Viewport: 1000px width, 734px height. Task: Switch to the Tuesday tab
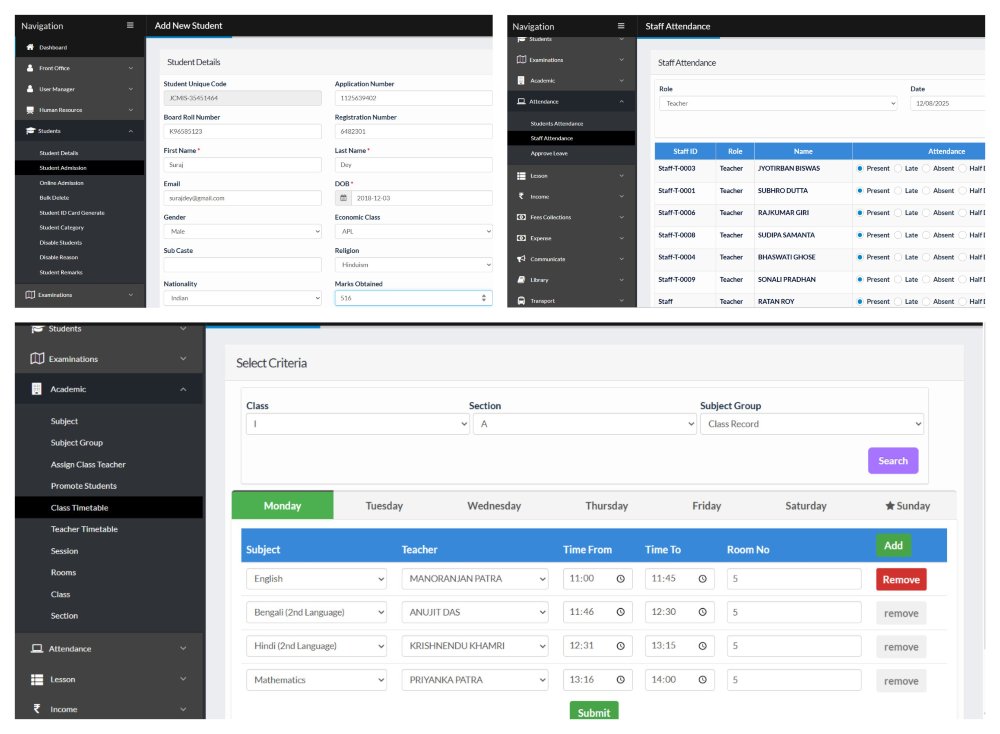click(x=384, y=506)
